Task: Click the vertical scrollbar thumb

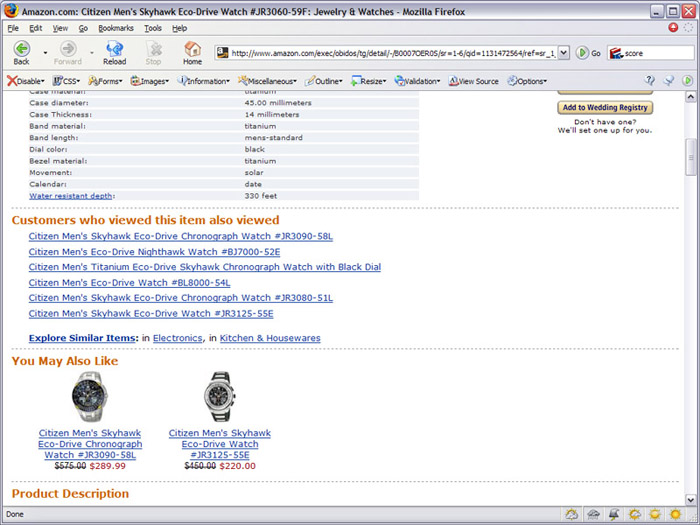Action: (691, 157)
